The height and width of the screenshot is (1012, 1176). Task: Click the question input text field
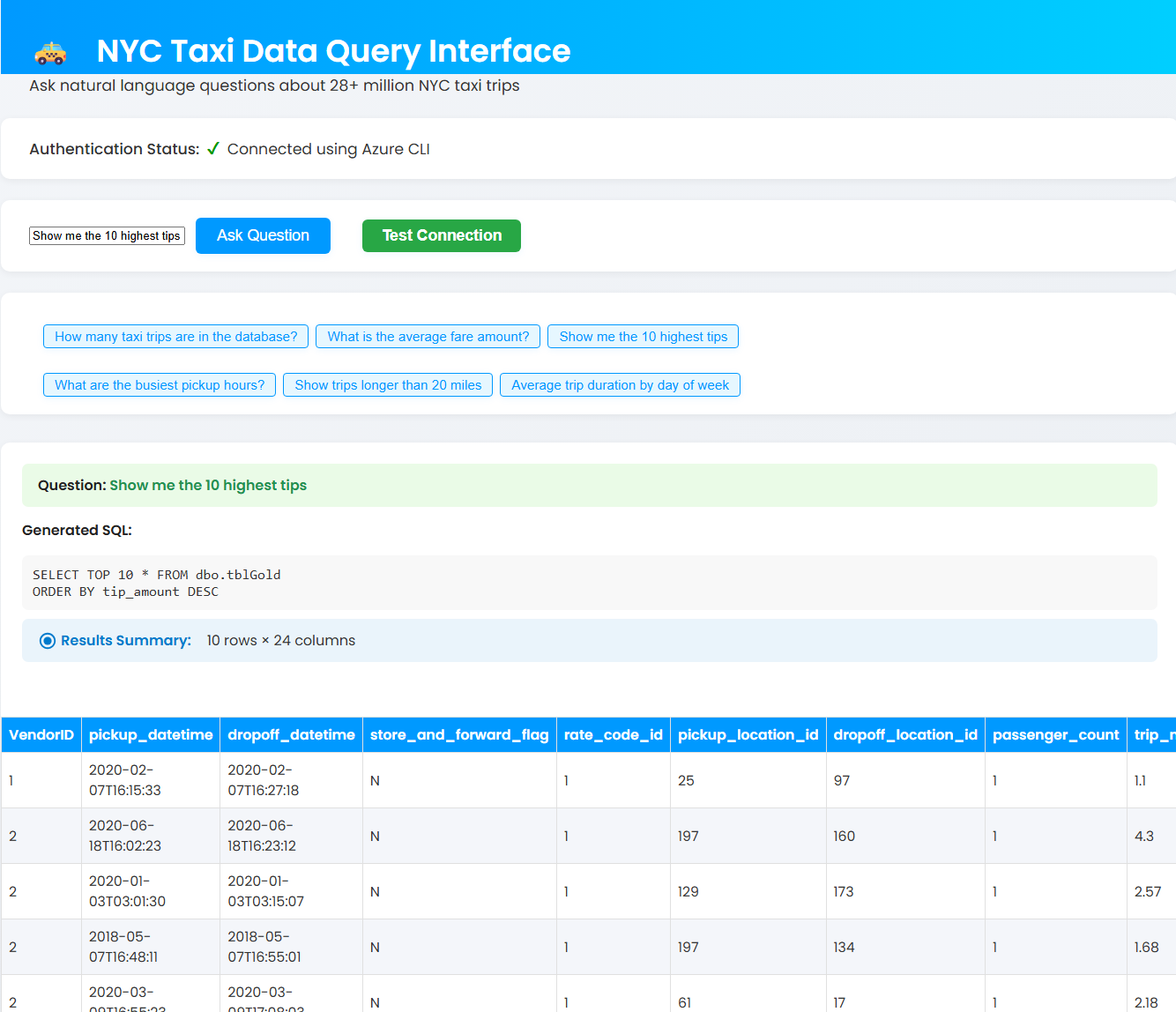click(107, 236)
